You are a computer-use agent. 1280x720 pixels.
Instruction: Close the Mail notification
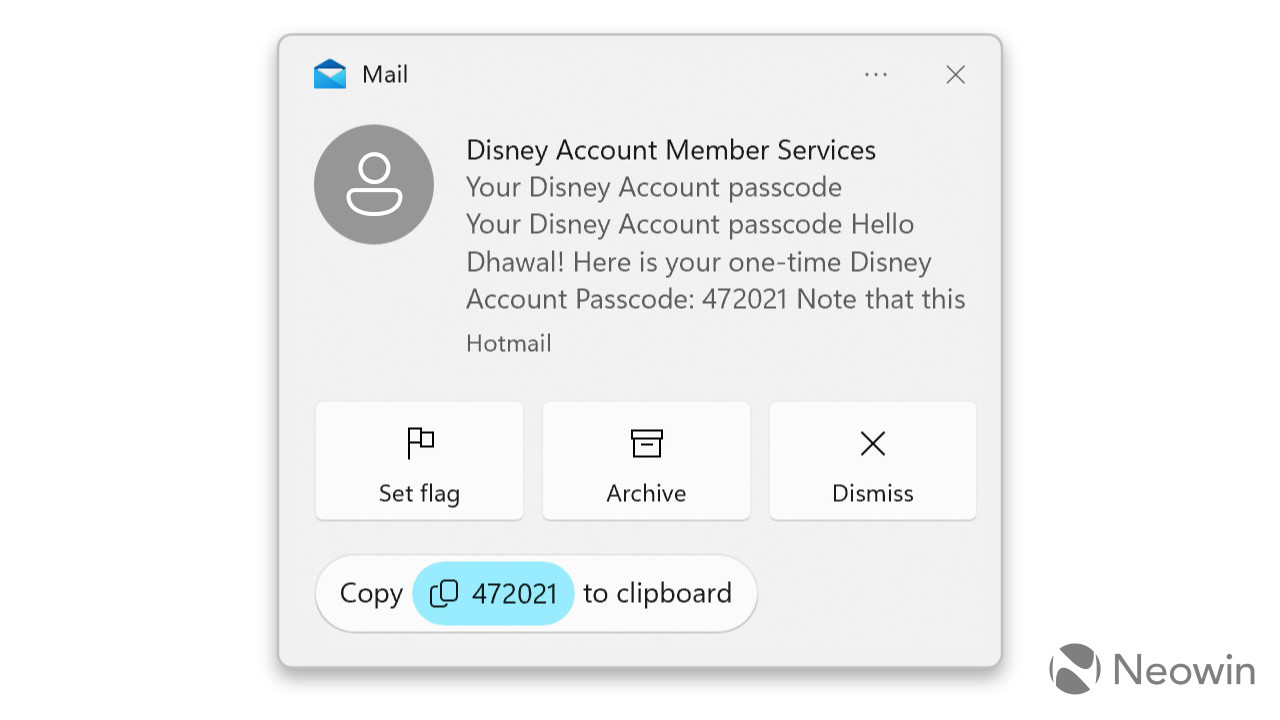(956, 75)
